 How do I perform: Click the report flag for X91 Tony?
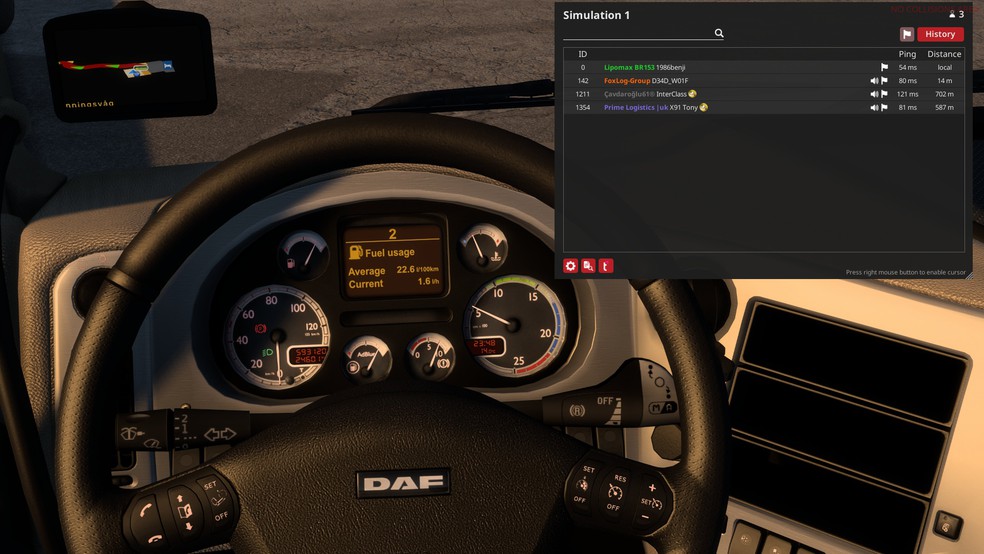click(884, 107)
